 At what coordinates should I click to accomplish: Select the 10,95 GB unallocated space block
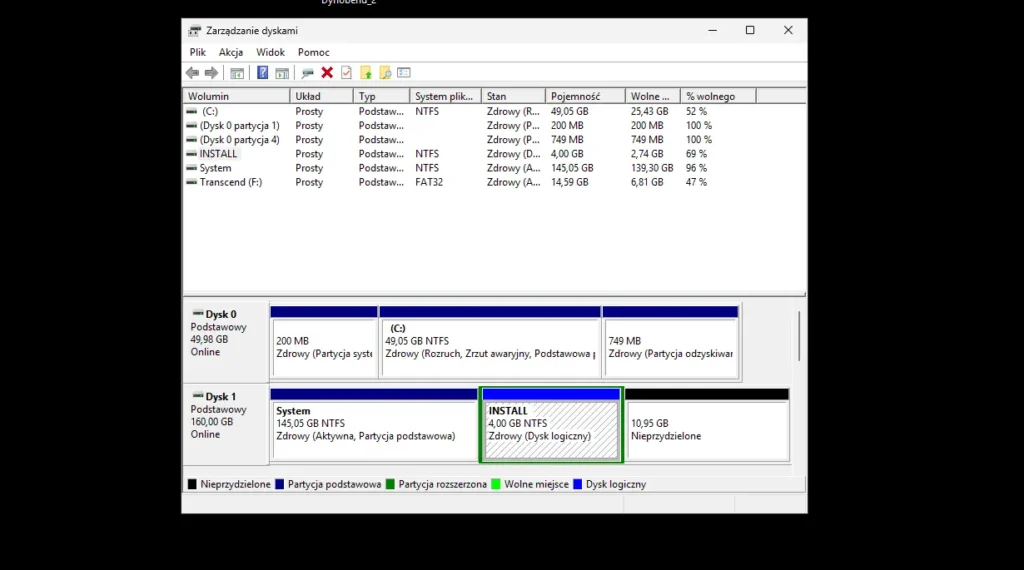pos(706,431)
